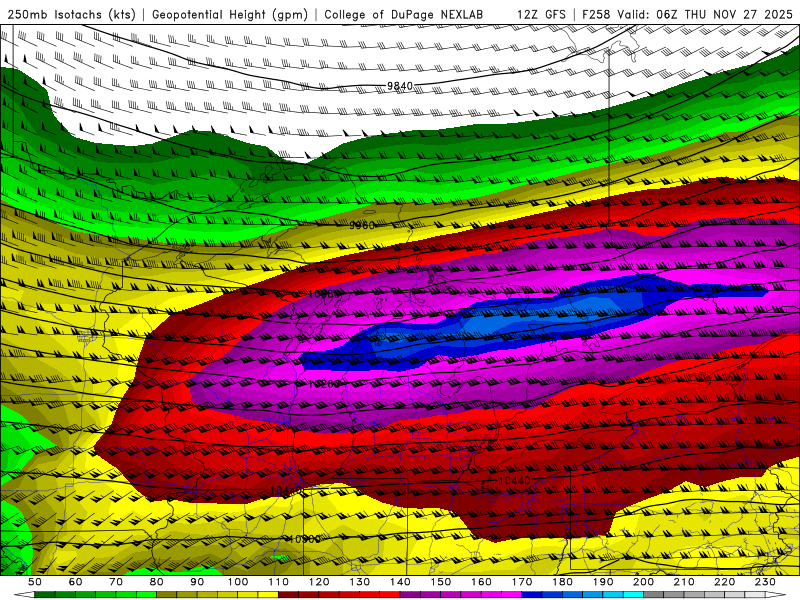Pick the dark navy blue swatch after 170
Screen dimensions: 800x600
click(x=532, y=595)
